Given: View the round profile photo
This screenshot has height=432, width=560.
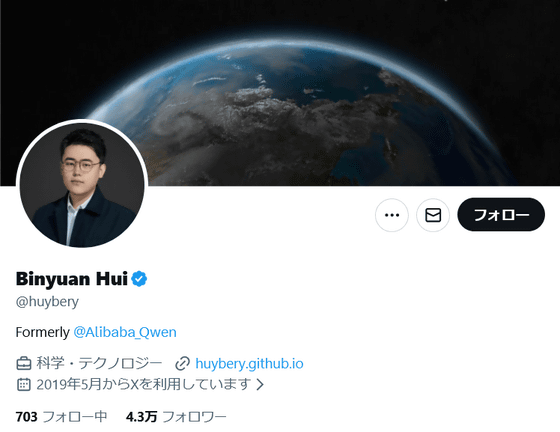Looking at the screenshot, I should click(x=82, y=185).
